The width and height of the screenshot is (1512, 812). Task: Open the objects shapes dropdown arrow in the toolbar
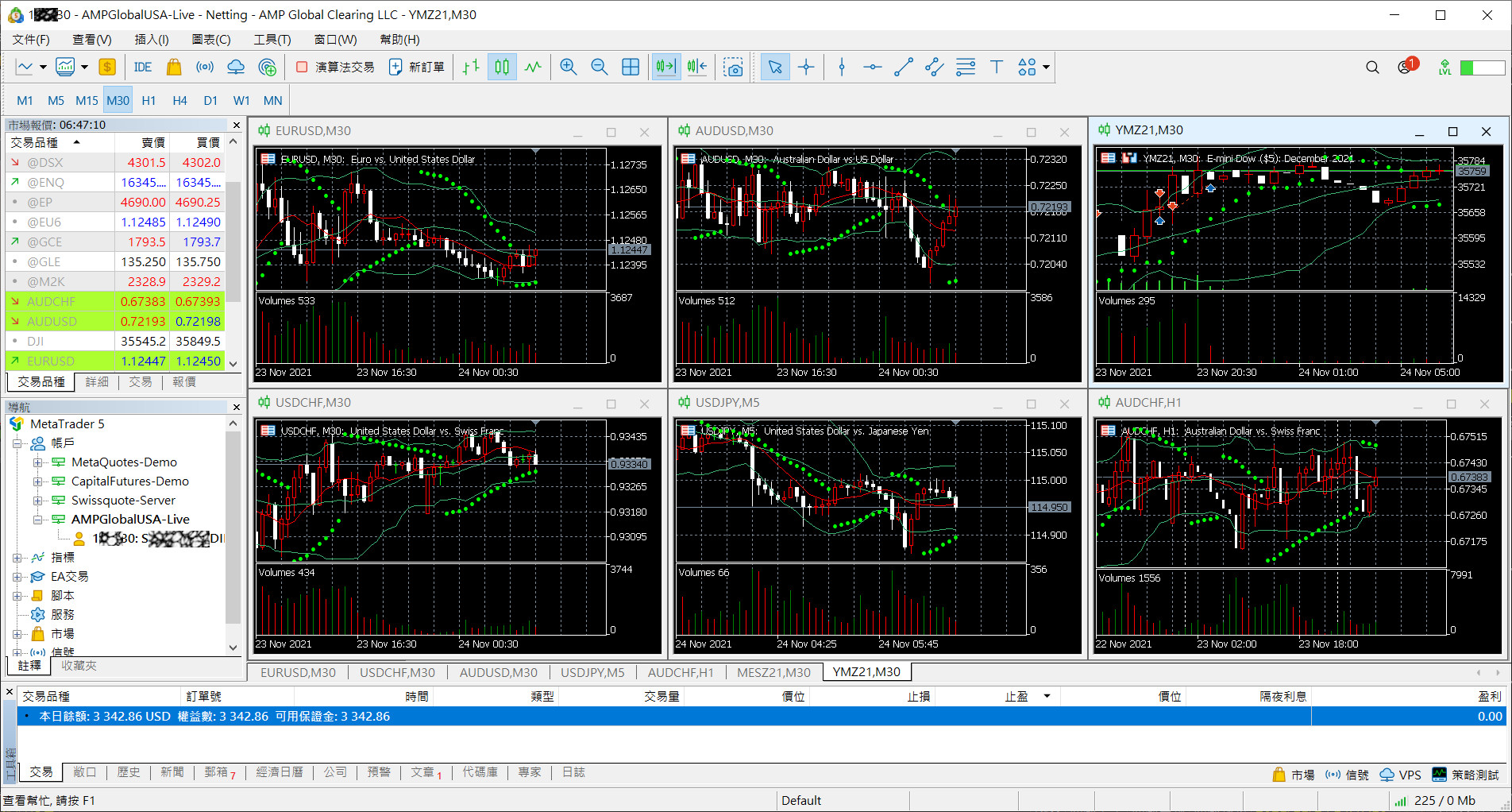pos(1046,68)
